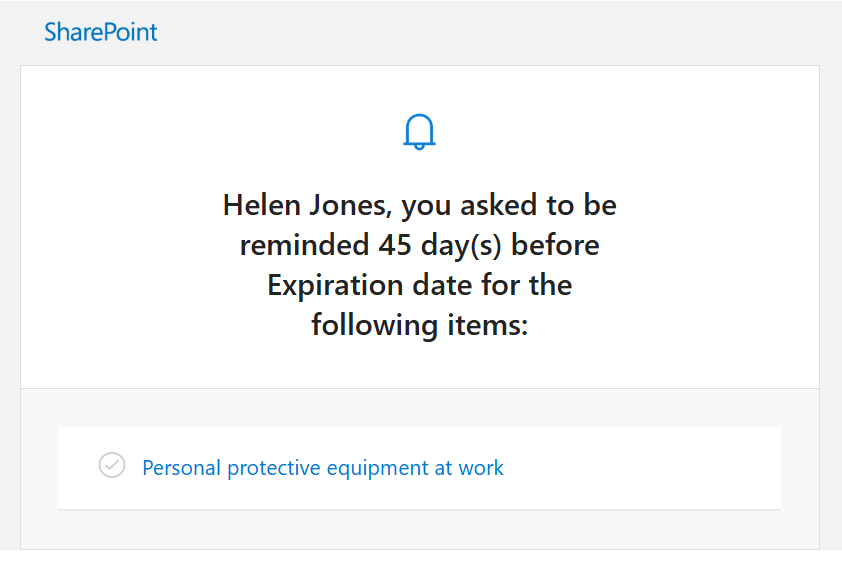The height and width of the screenshot is (566, 842).
Task: Click the name "Helen" in the heading
Action: point(260,206)
